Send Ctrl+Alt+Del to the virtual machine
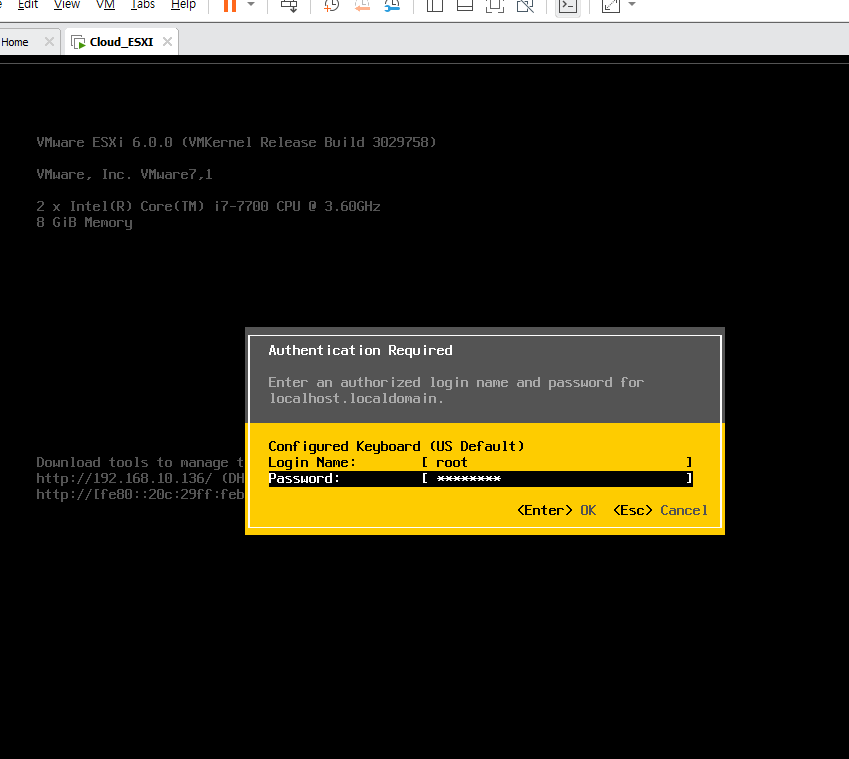 click(289, 5)
